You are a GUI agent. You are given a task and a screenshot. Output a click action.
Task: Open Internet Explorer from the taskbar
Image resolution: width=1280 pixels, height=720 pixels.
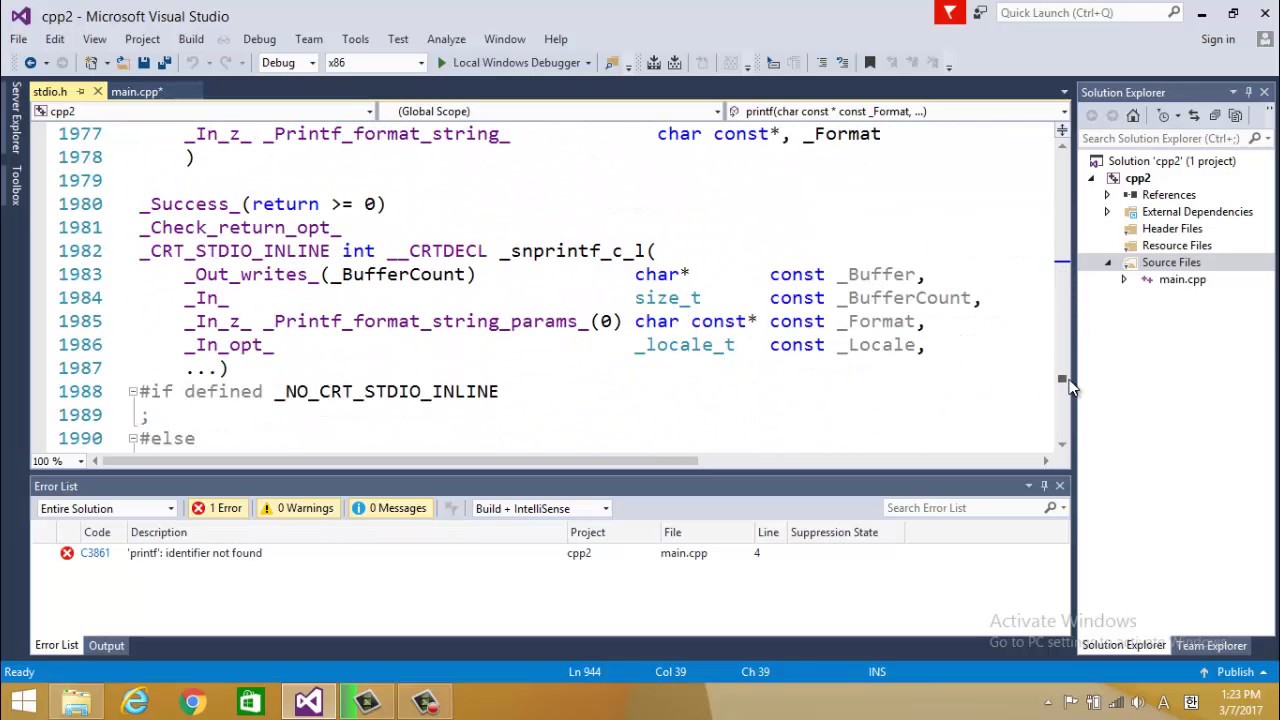134,702
